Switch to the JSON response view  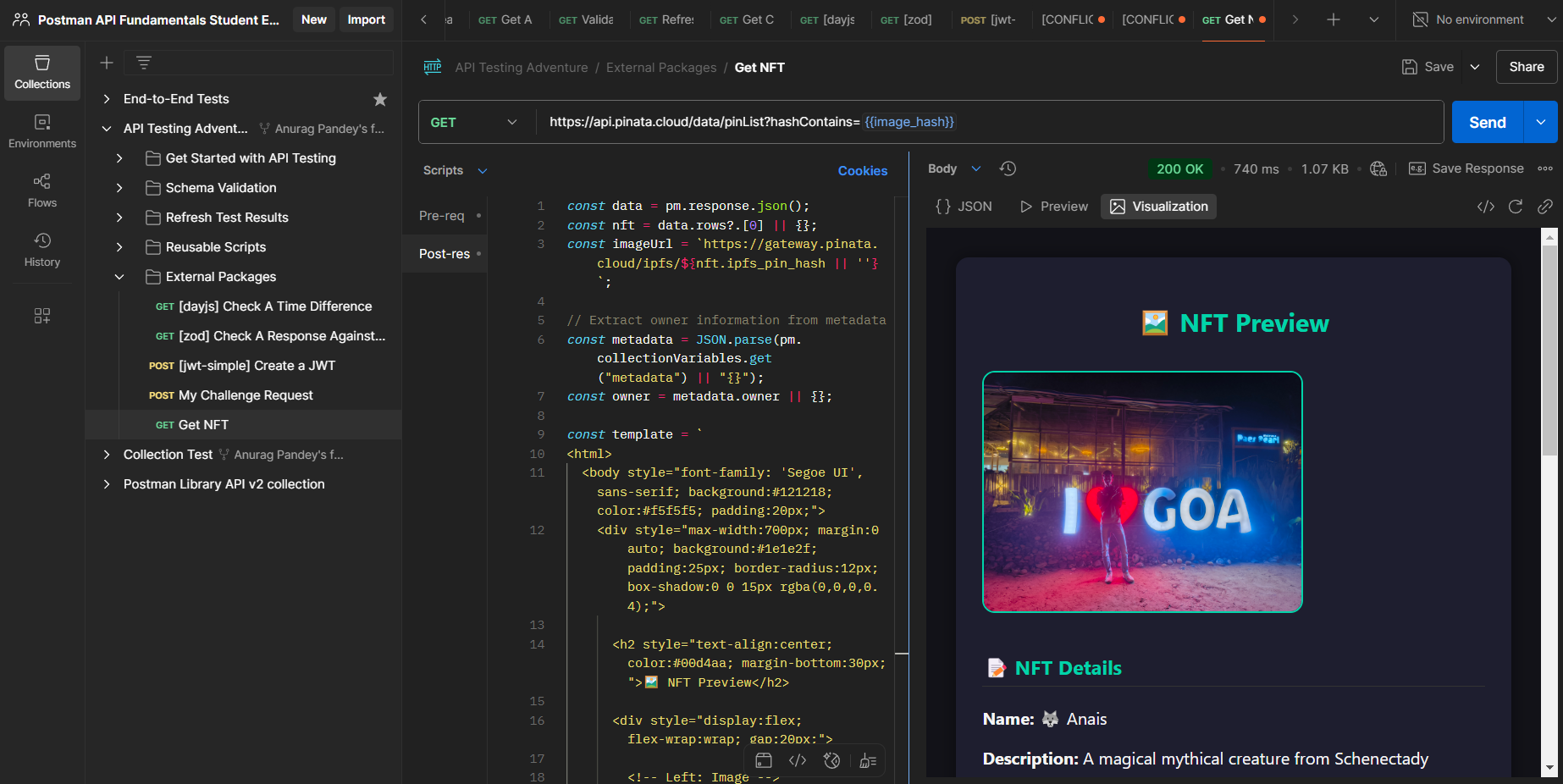click(964, 207)
